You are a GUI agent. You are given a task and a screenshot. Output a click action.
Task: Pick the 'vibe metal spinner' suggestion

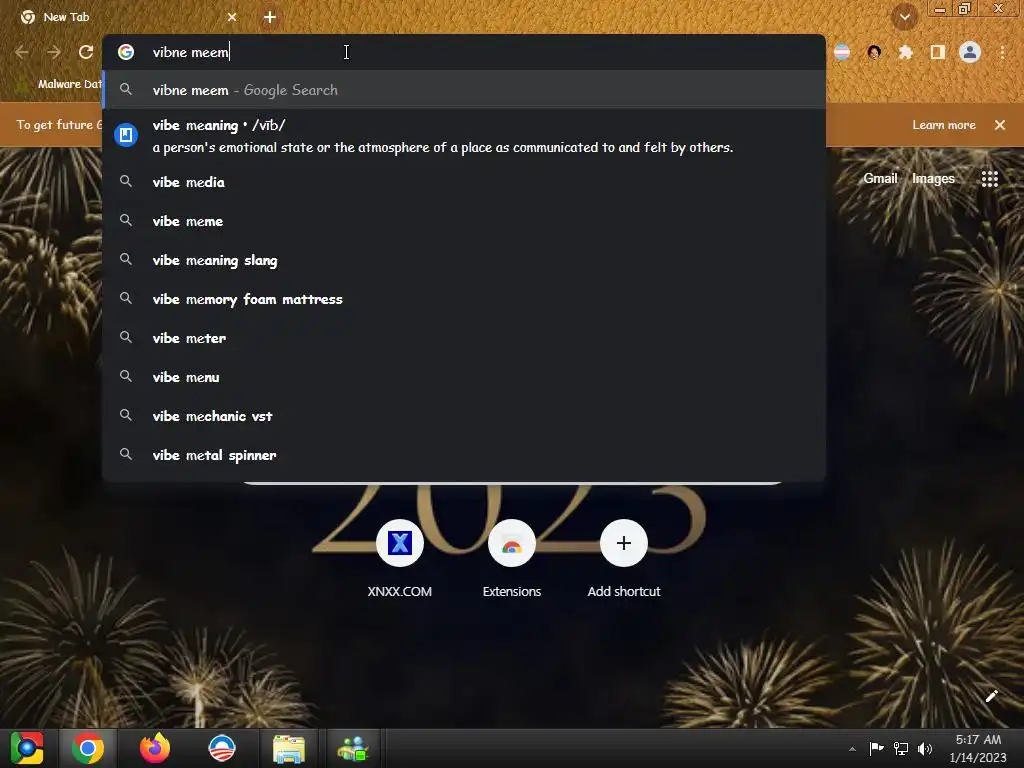[x=464, y=455]
